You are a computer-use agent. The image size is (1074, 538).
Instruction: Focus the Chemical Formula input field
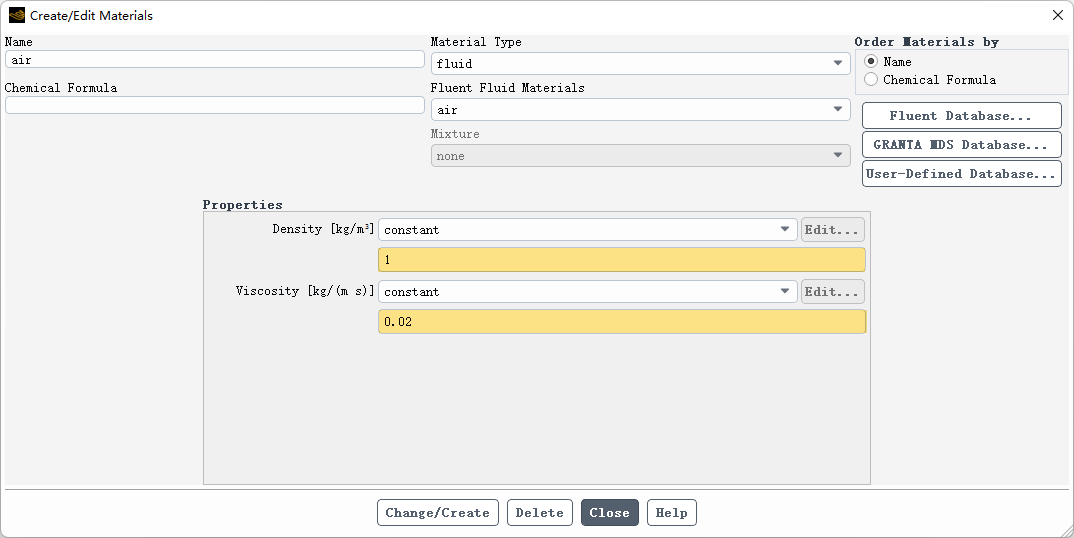(214, 106)
